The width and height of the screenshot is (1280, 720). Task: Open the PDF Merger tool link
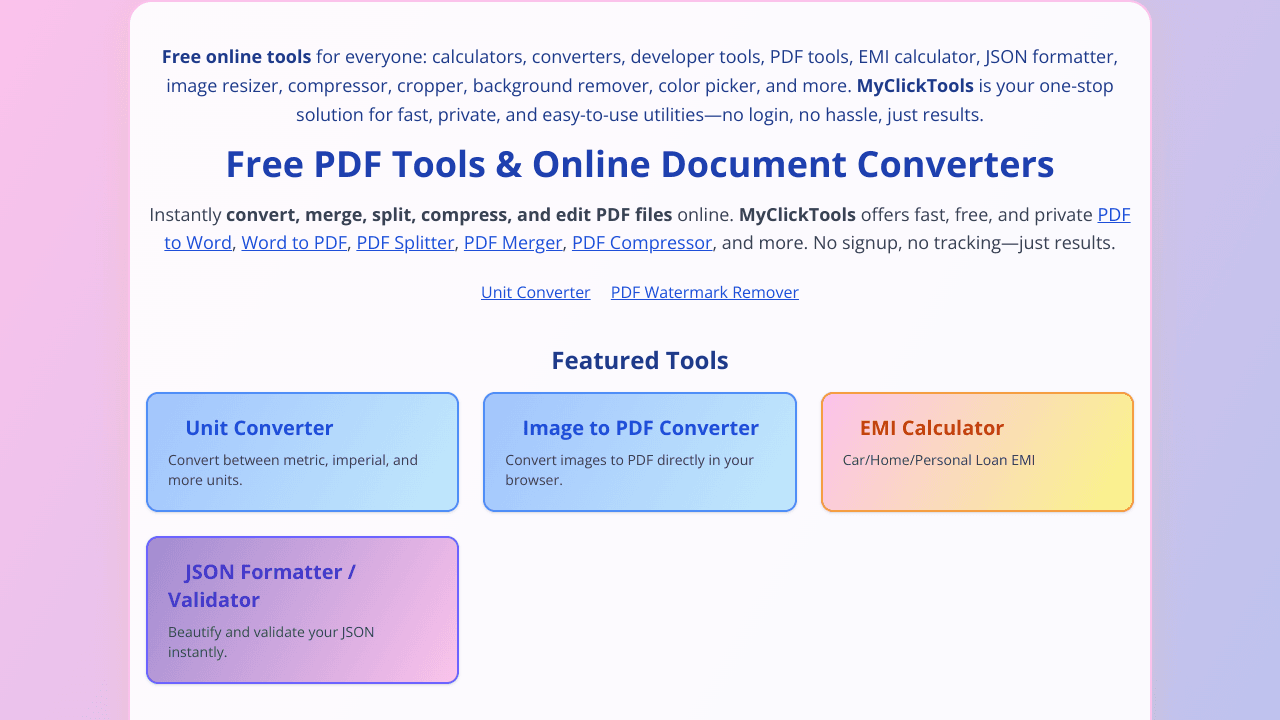[x=512, y=242]
